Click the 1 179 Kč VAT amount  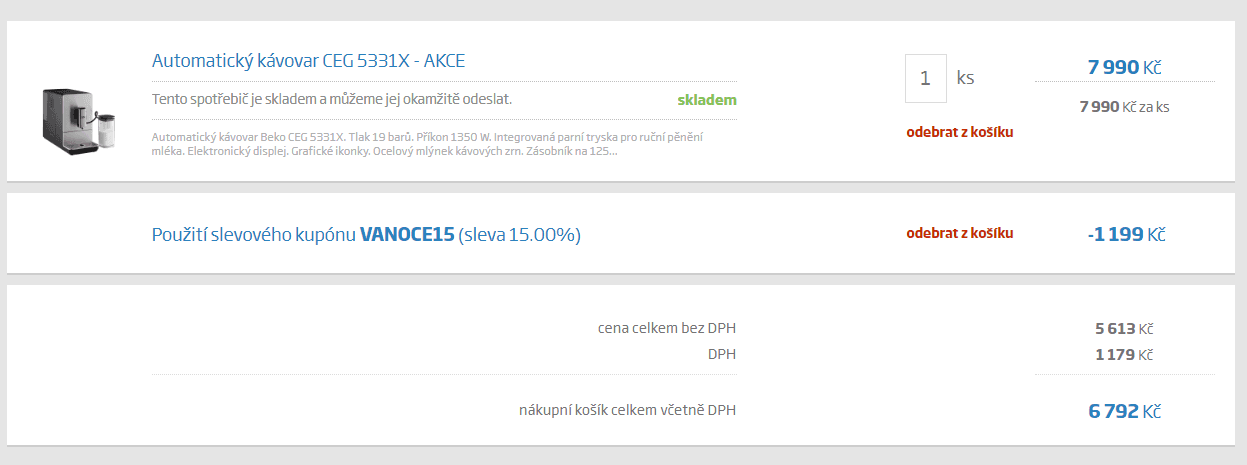[1124, 355]
